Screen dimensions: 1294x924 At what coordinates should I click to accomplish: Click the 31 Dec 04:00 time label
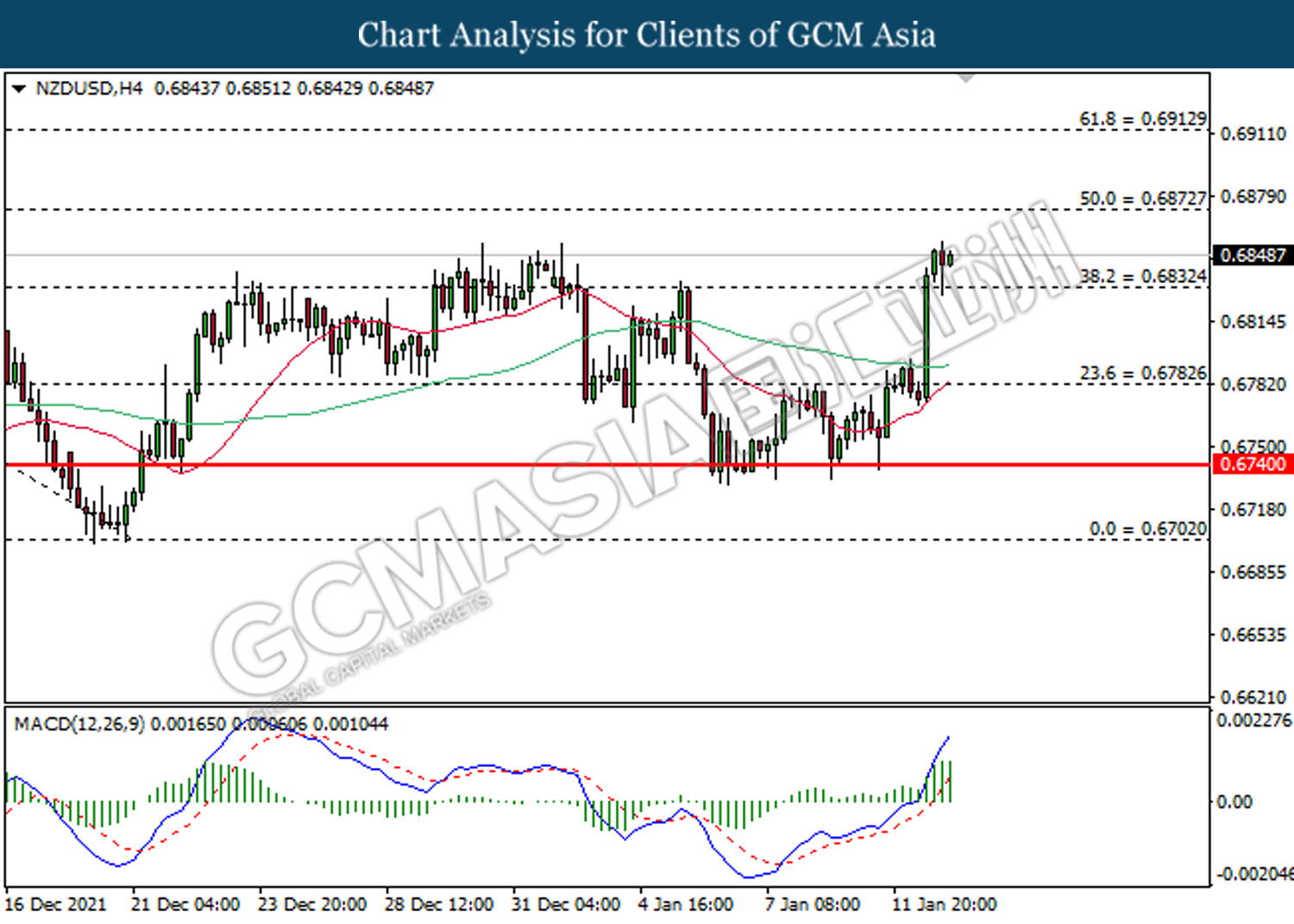click(566, 904)
